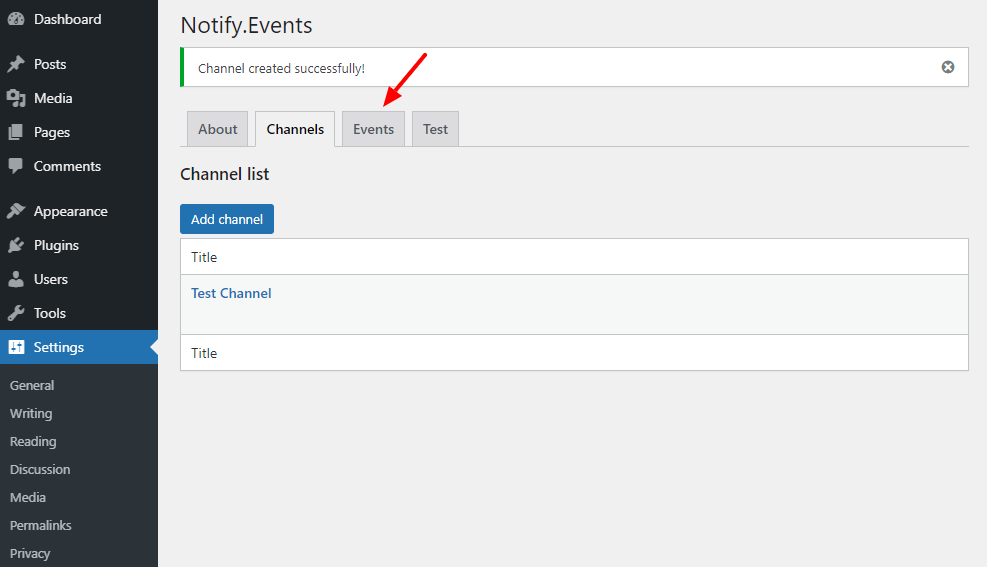The image size is (987, 567).
Task: Go to Media settings submenu under Settings
Action: click(x=28, y=497)
